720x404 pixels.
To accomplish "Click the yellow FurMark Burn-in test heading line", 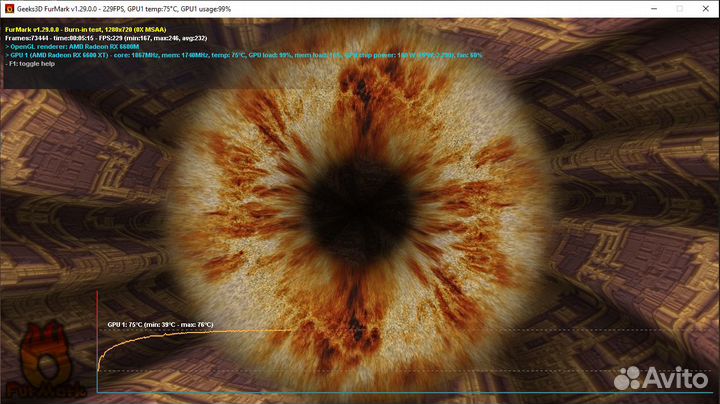I will [x=86, y=29].
